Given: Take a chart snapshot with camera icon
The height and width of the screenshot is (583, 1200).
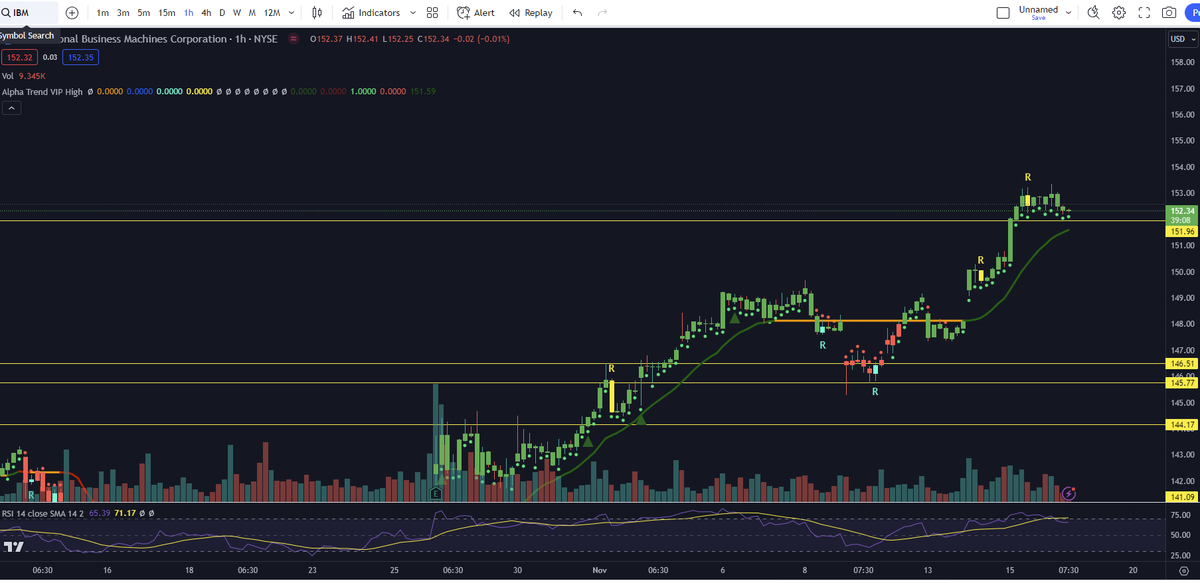Looking at the screenshot, I should coord(1170,13).
